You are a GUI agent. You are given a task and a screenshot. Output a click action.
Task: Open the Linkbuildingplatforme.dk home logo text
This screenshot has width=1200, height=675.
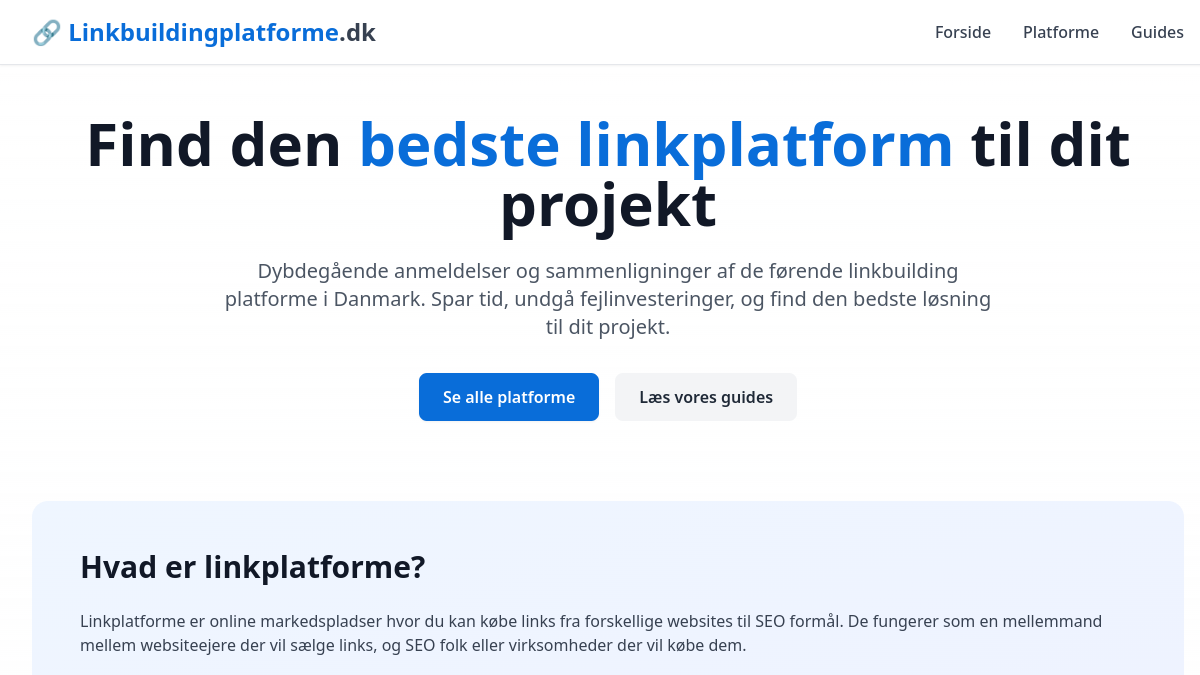point(204,33)
